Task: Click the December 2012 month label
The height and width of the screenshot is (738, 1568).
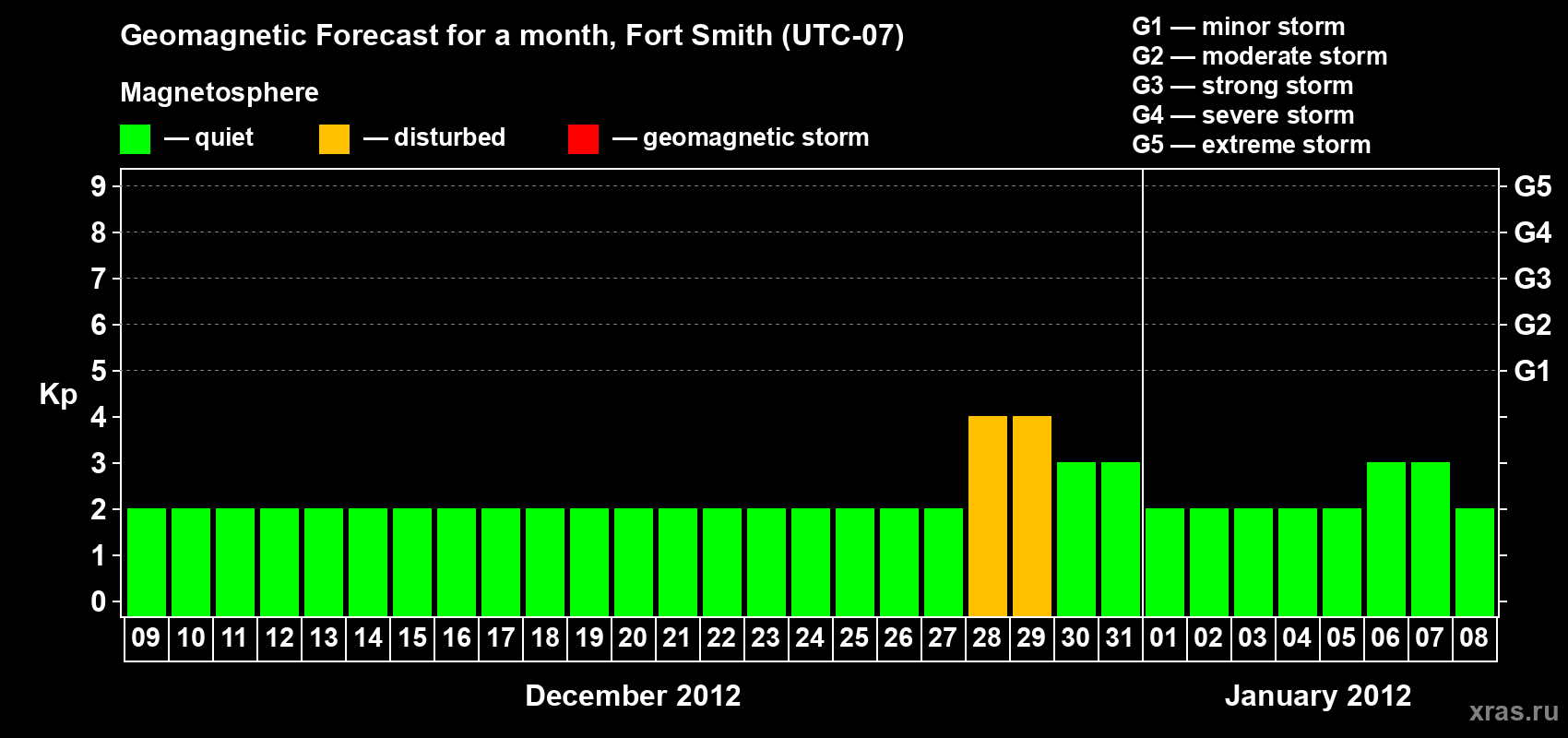Action: click(x=633, y=696)
